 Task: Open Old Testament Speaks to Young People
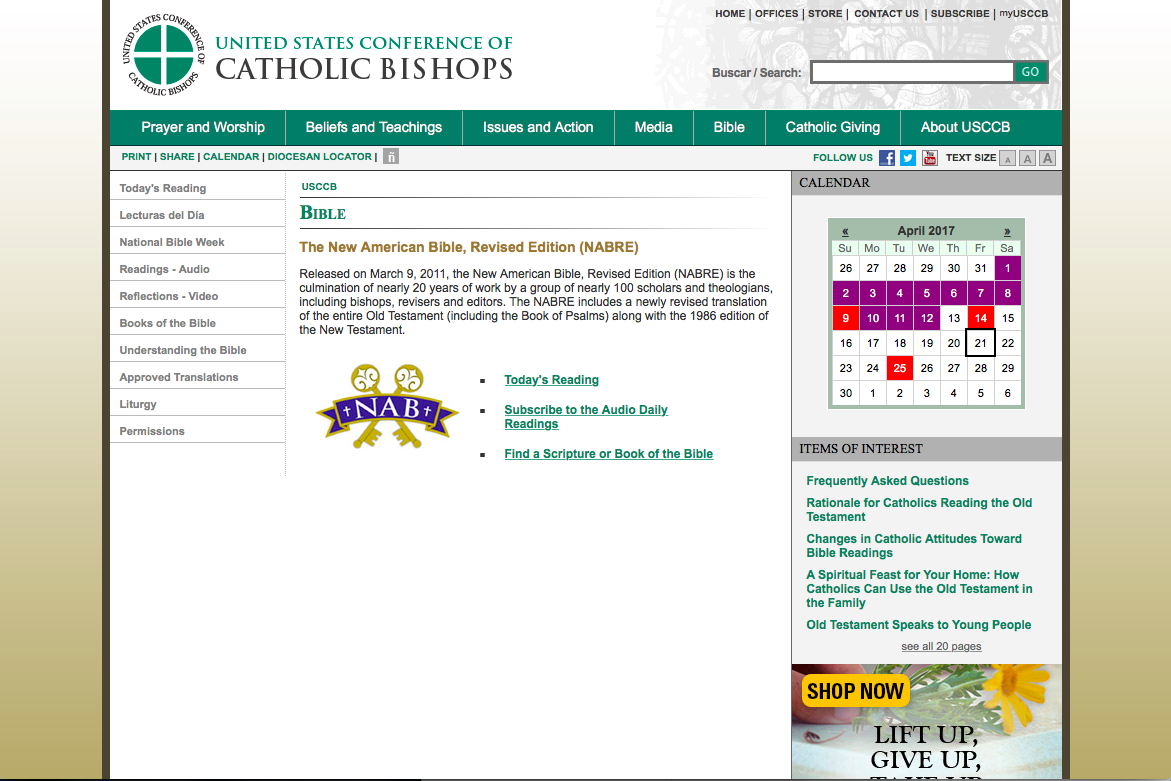[x=919, y=625]
